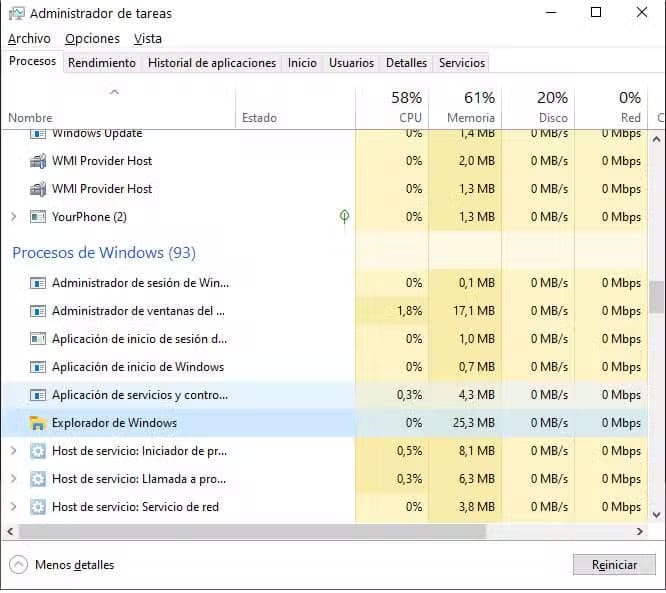Click Administrador de ventanas icon
This screenshot has width=666, height=593.
pos(38,311)
